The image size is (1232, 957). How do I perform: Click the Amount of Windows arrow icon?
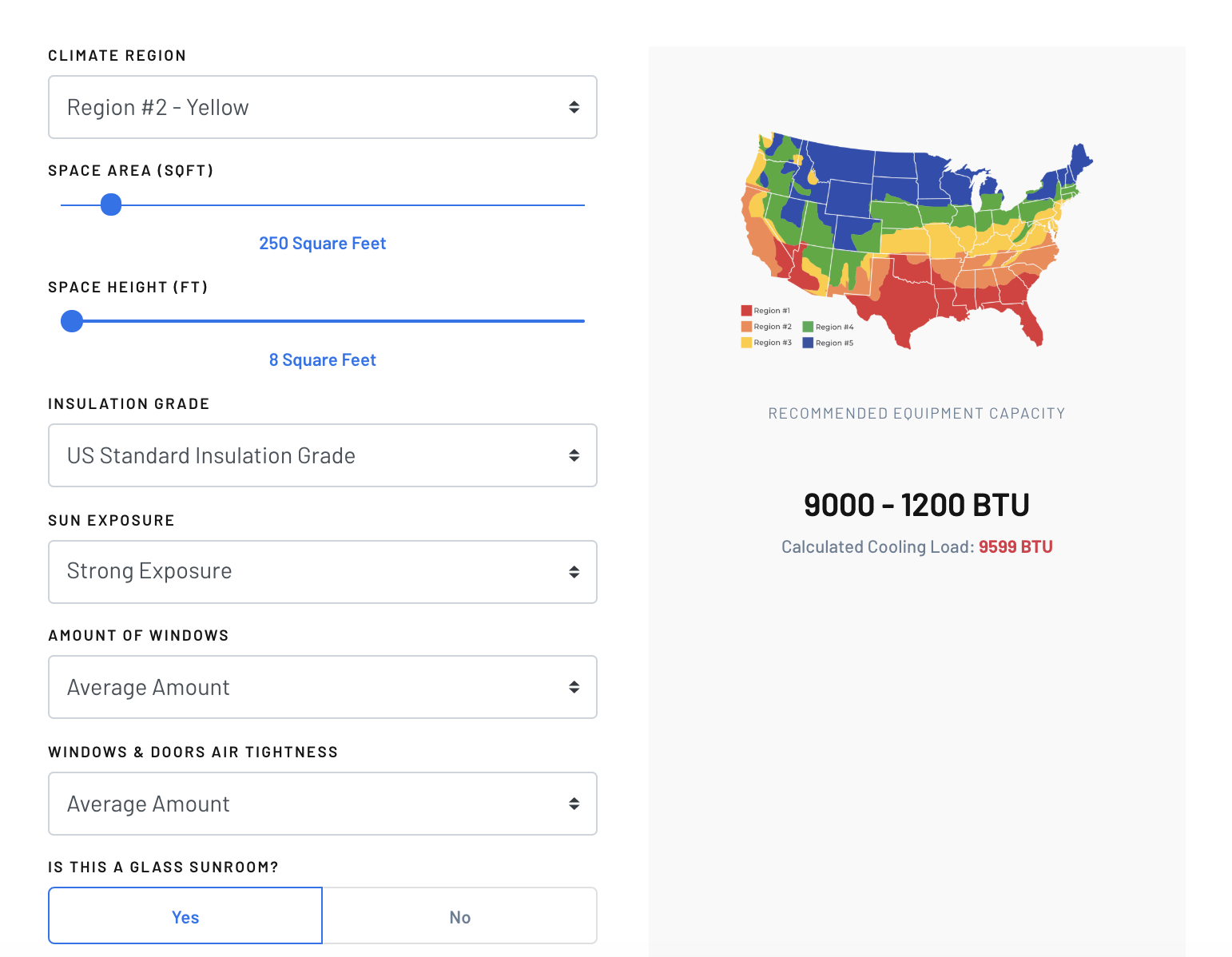click(x=574, y=687)
